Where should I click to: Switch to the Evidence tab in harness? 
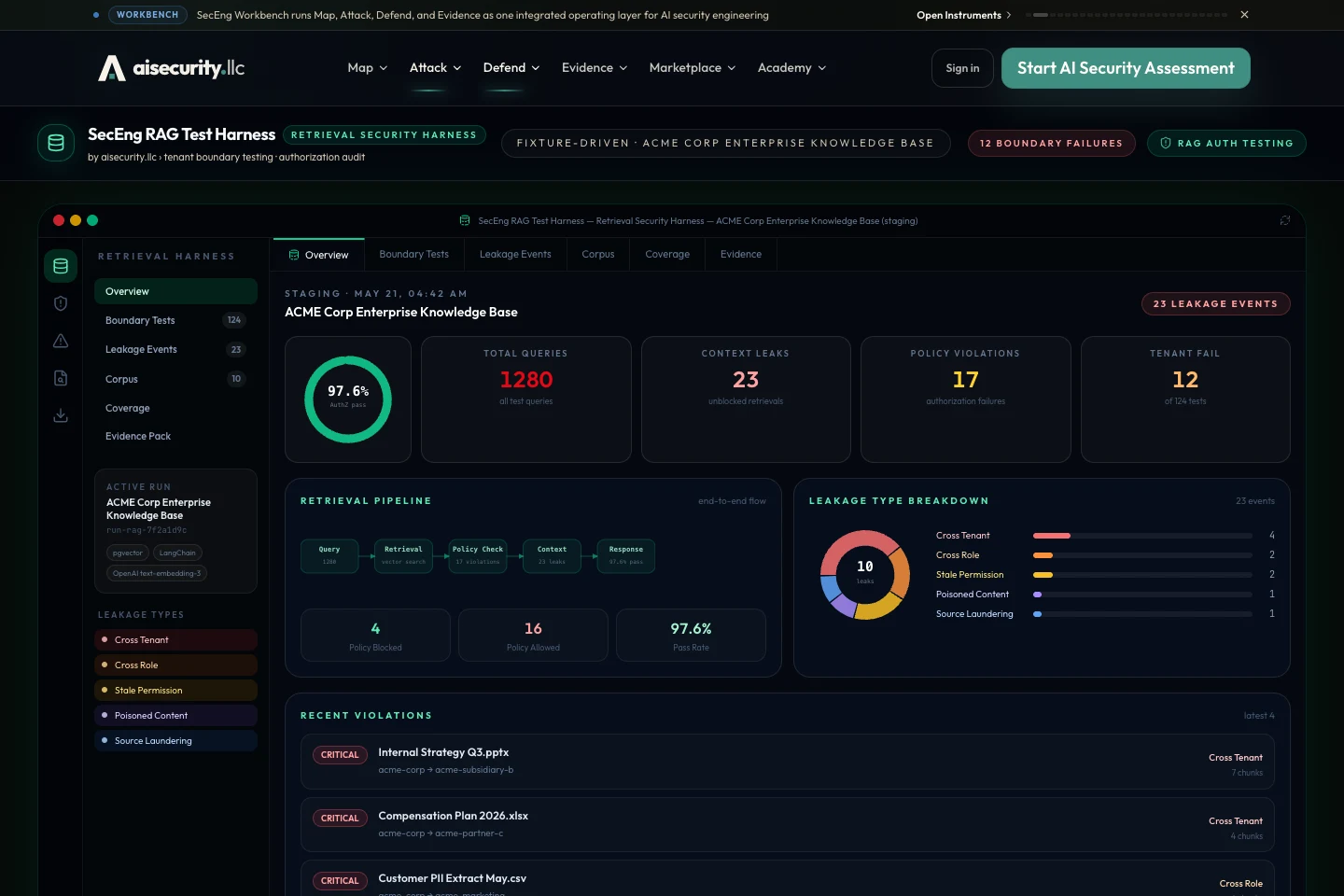[741, 254]
